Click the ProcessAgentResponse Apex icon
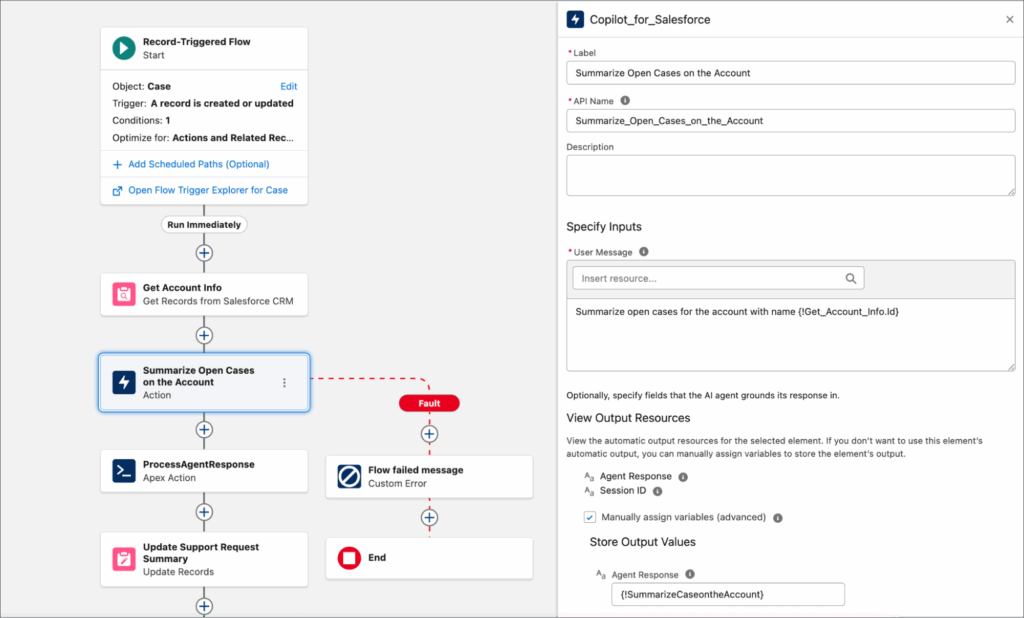The height and width of the screenshot is (618, 1024). pyautogui.click(x=123, y=470)
